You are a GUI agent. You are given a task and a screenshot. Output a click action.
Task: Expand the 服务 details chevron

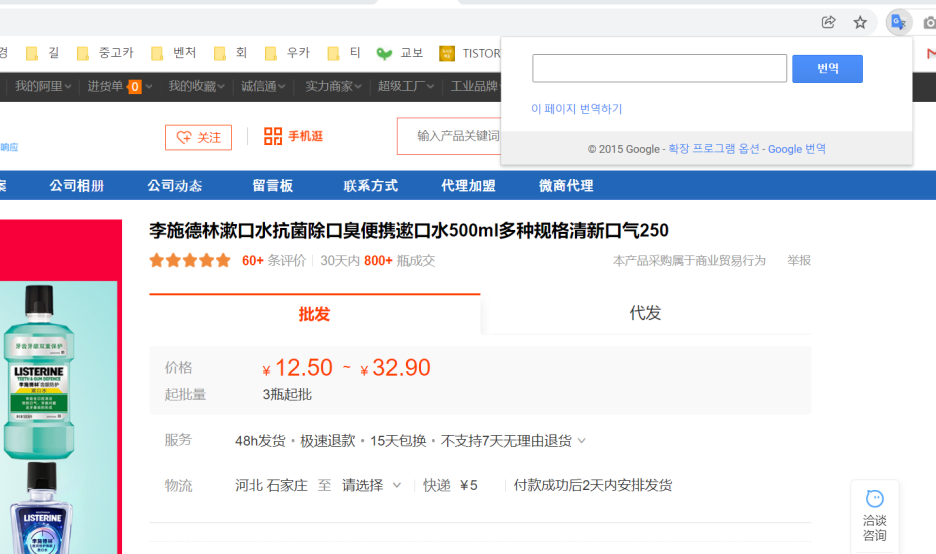pyautogui.click(x=582, y=441)
